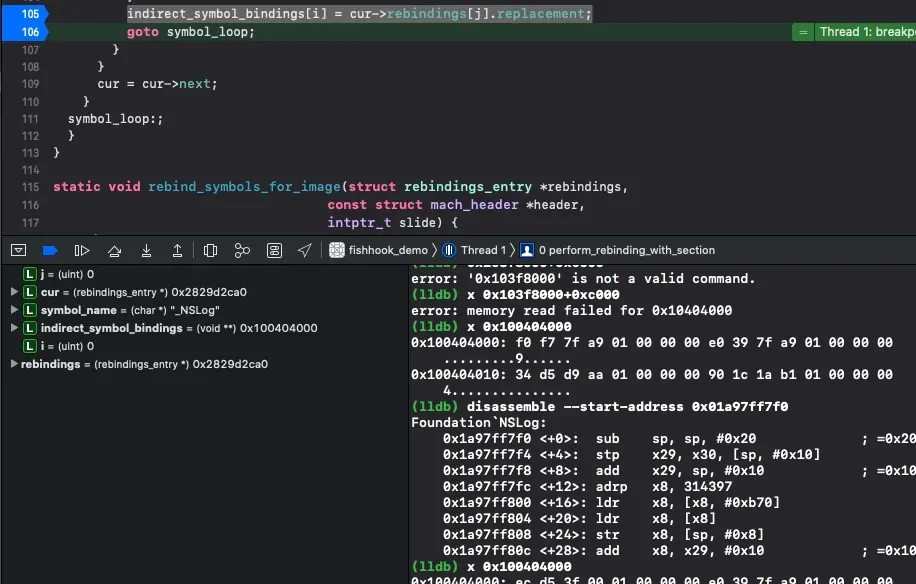Expand the rebindings variable
This screenshot has width=916, height=584.
[14, 364]
